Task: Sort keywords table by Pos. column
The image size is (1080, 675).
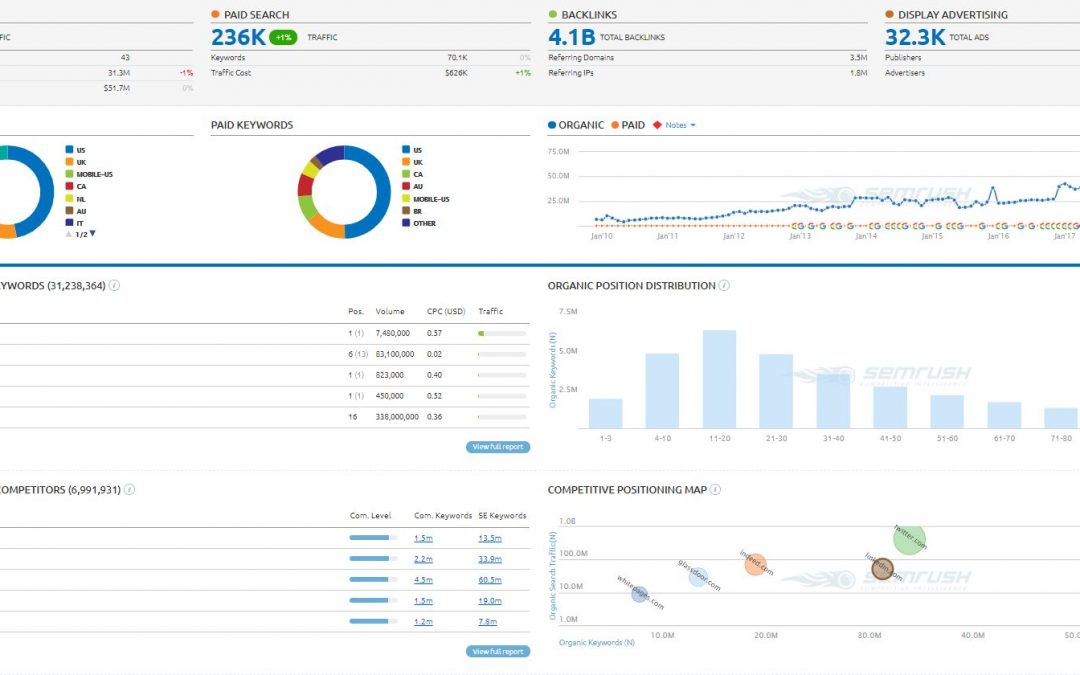Action: (355, 311)
